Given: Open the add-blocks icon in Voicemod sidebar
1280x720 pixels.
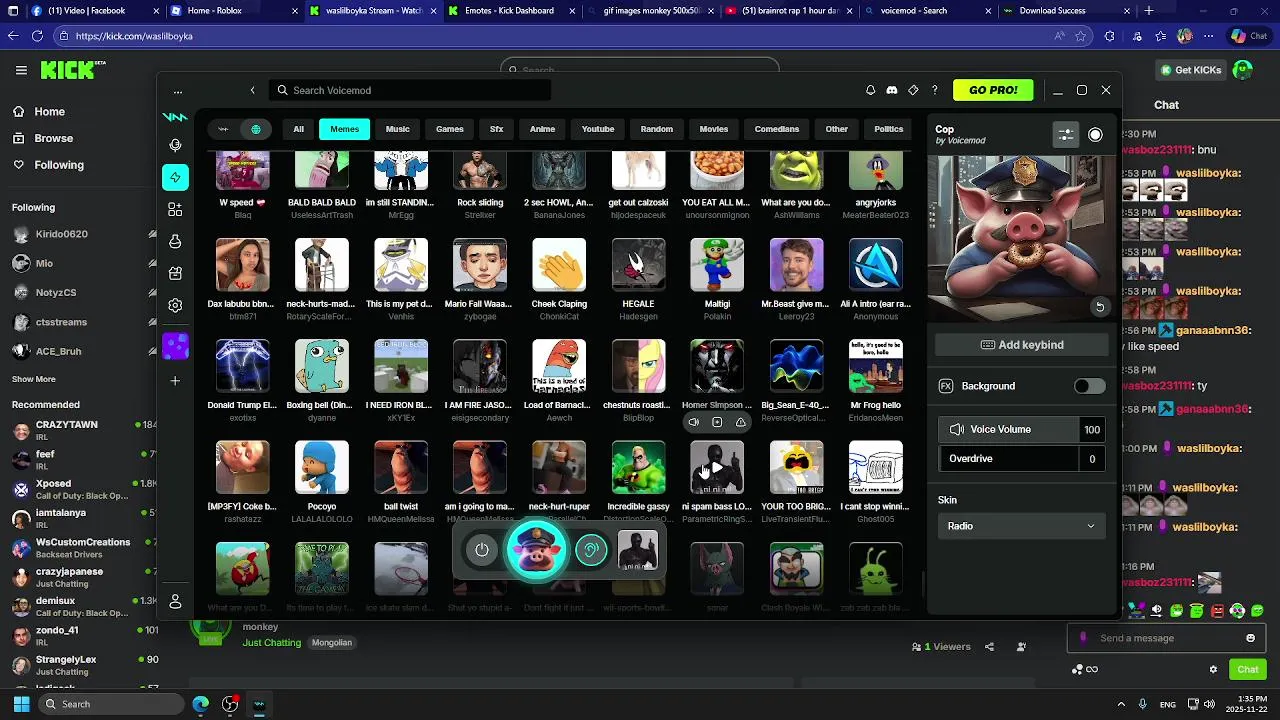Looking at the screenshot, I should 175,209.
